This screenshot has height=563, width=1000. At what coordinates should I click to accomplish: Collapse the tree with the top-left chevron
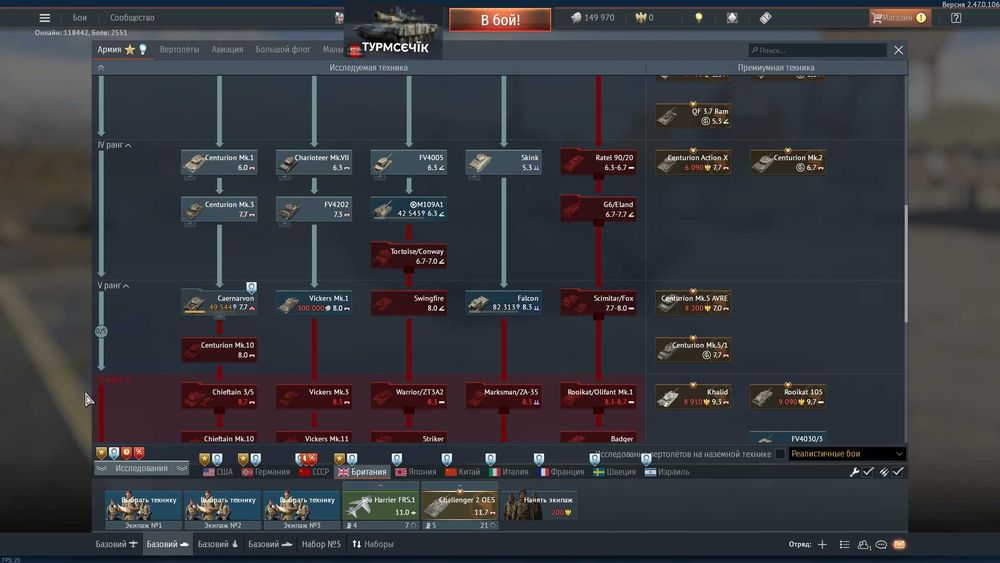(x=101, y=68)
